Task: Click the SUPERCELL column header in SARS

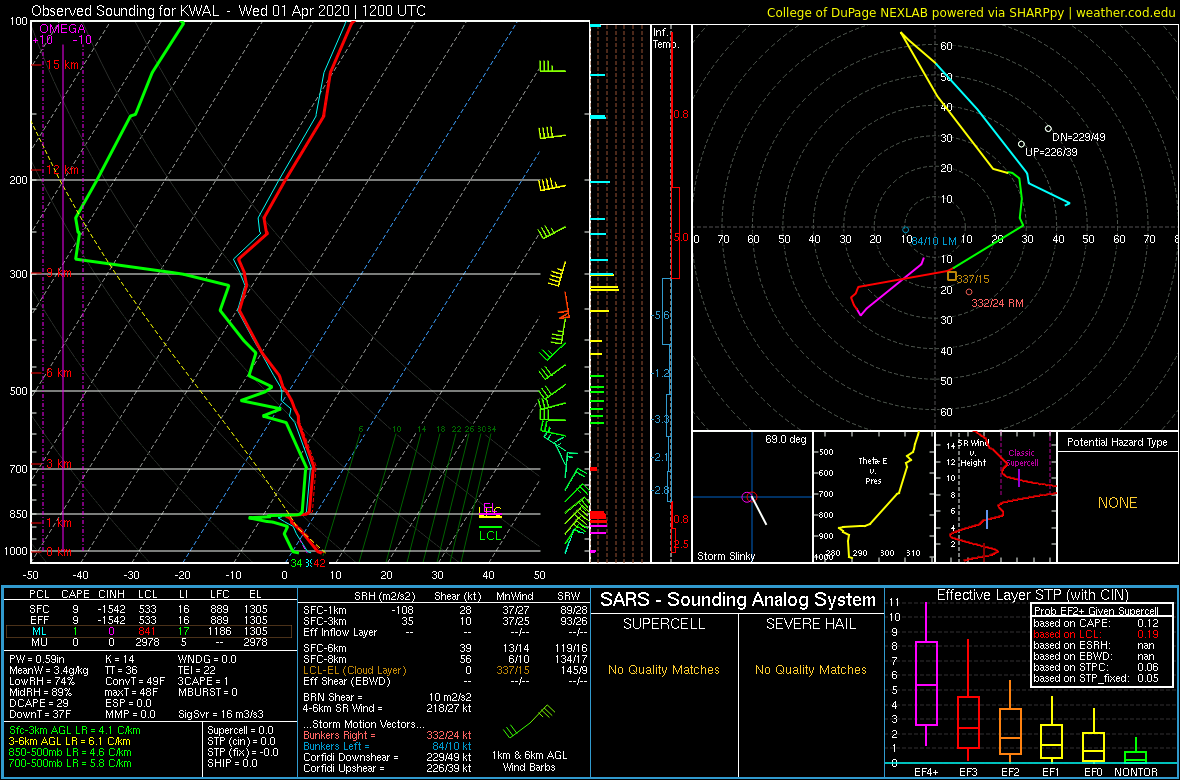Action: [x=663, y=624]
